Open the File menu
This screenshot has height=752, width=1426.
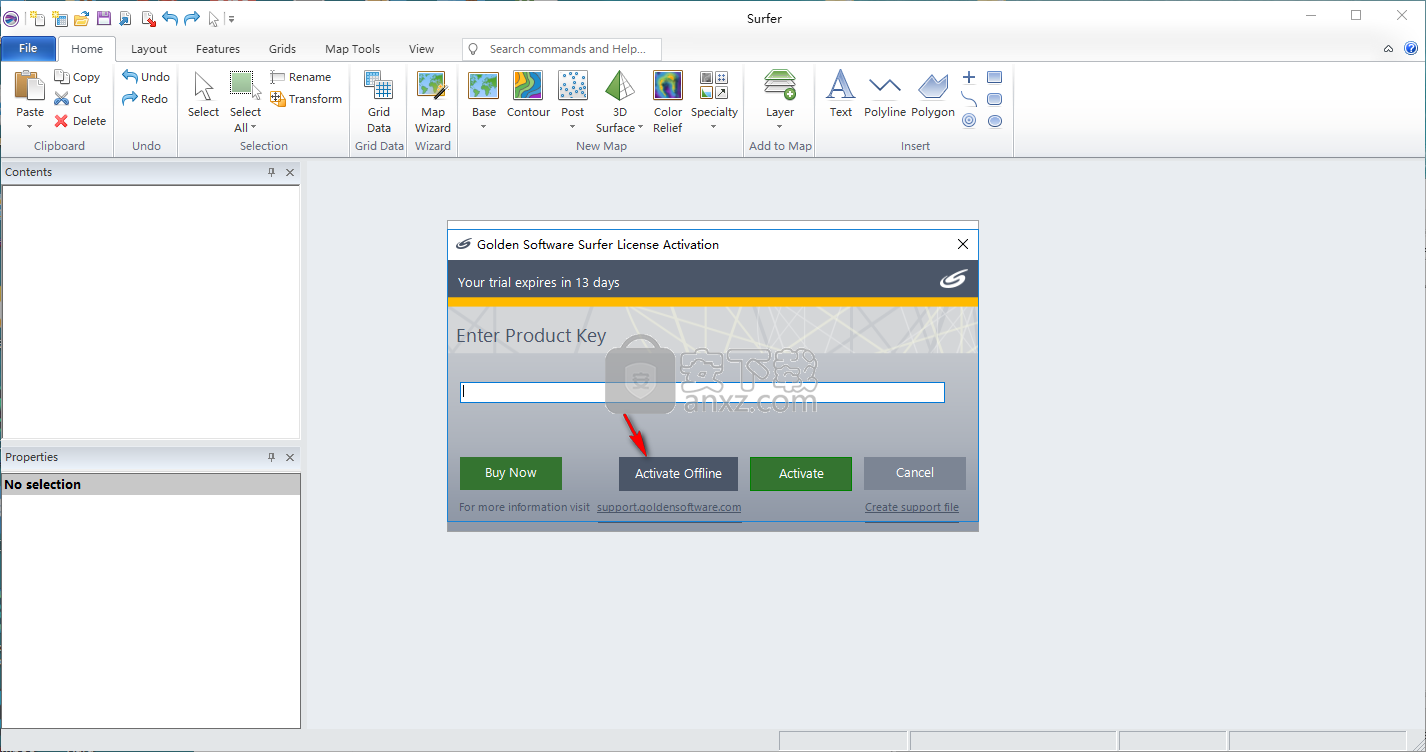click(x=28, y=48)
